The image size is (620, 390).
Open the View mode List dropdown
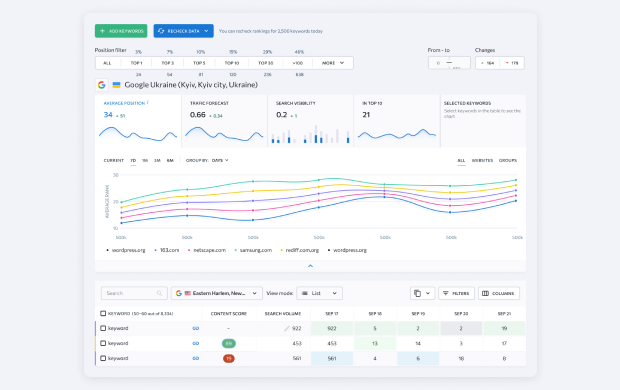[x=319, y=293]
